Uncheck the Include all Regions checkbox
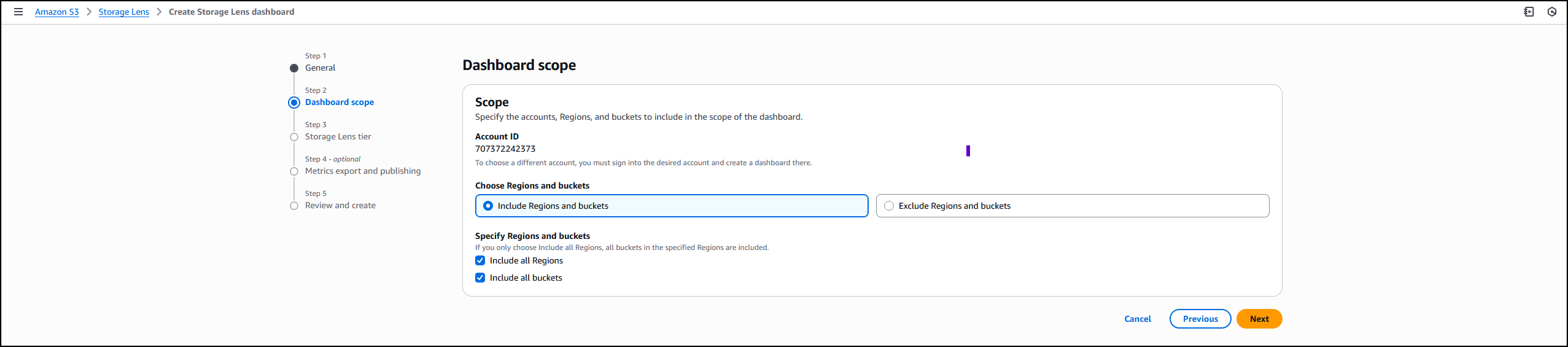Screen dimensions: 1568x347 click(x=480, y=260)
